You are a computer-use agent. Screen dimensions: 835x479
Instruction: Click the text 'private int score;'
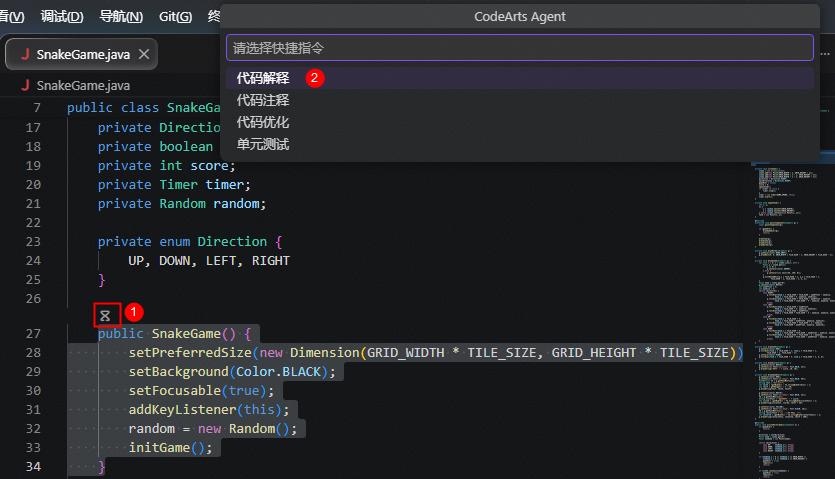[166, 166]
